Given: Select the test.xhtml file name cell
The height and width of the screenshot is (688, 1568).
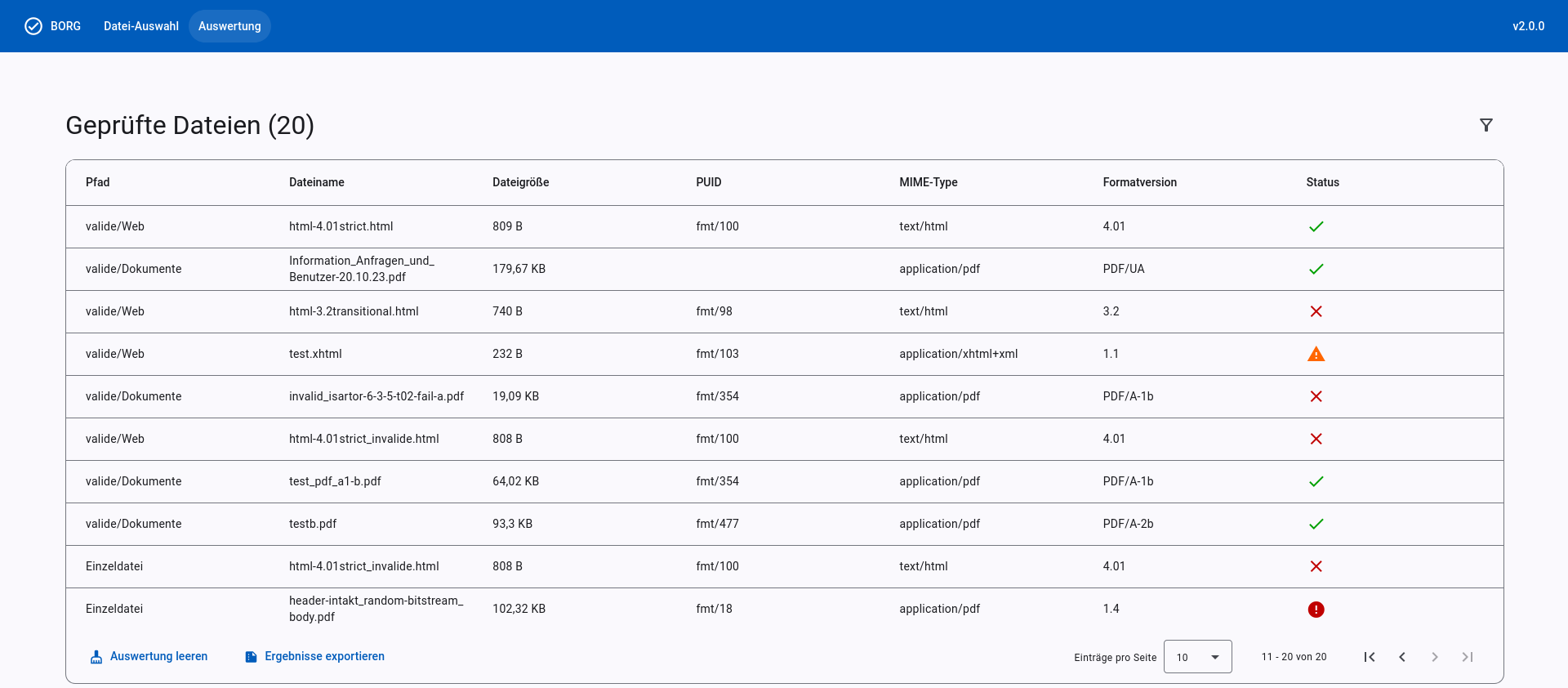Looking at the screenshot, I should click(315, 354).
